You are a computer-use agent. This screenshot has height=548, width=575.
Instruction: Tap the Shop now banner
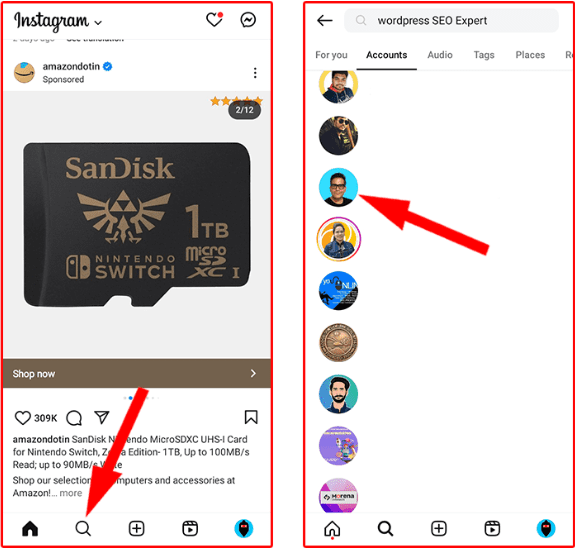click(137, 373)
